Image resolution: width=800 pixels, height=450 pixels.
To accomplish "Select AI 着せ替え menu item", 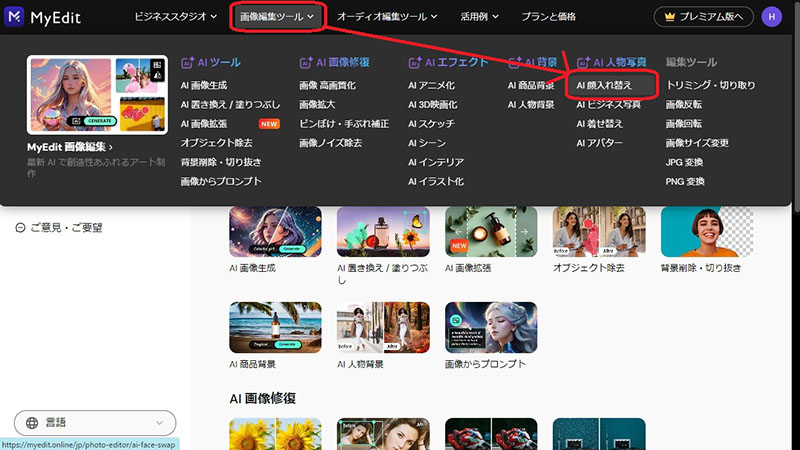I will click(599, 124).
